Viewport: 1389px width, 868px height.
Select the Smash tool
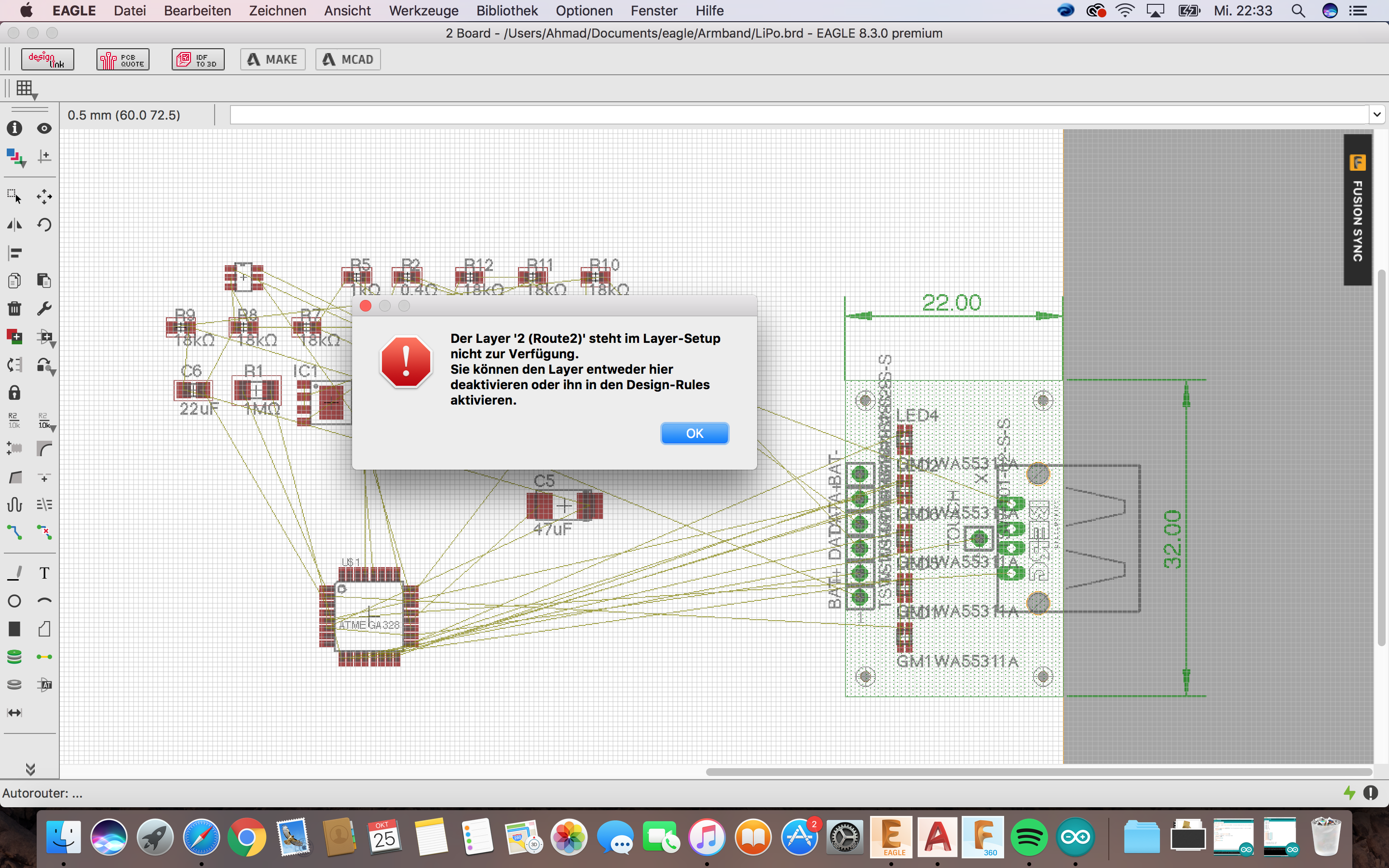14,448
